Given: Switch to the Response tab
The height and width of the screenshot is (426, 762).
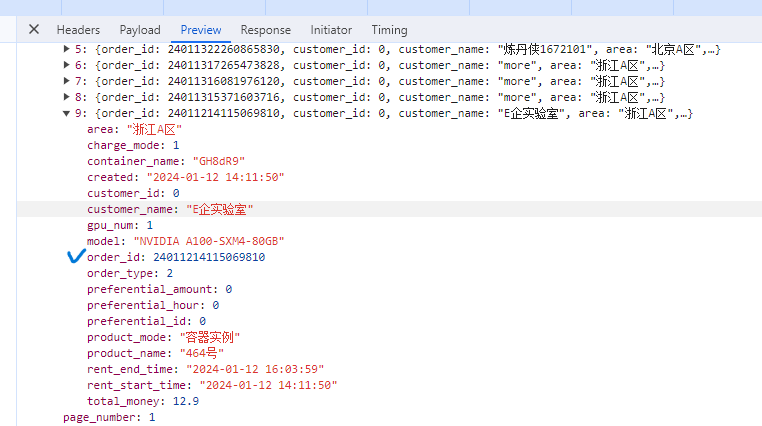Looking at the screenshot, I should click(x=266, y=30).
